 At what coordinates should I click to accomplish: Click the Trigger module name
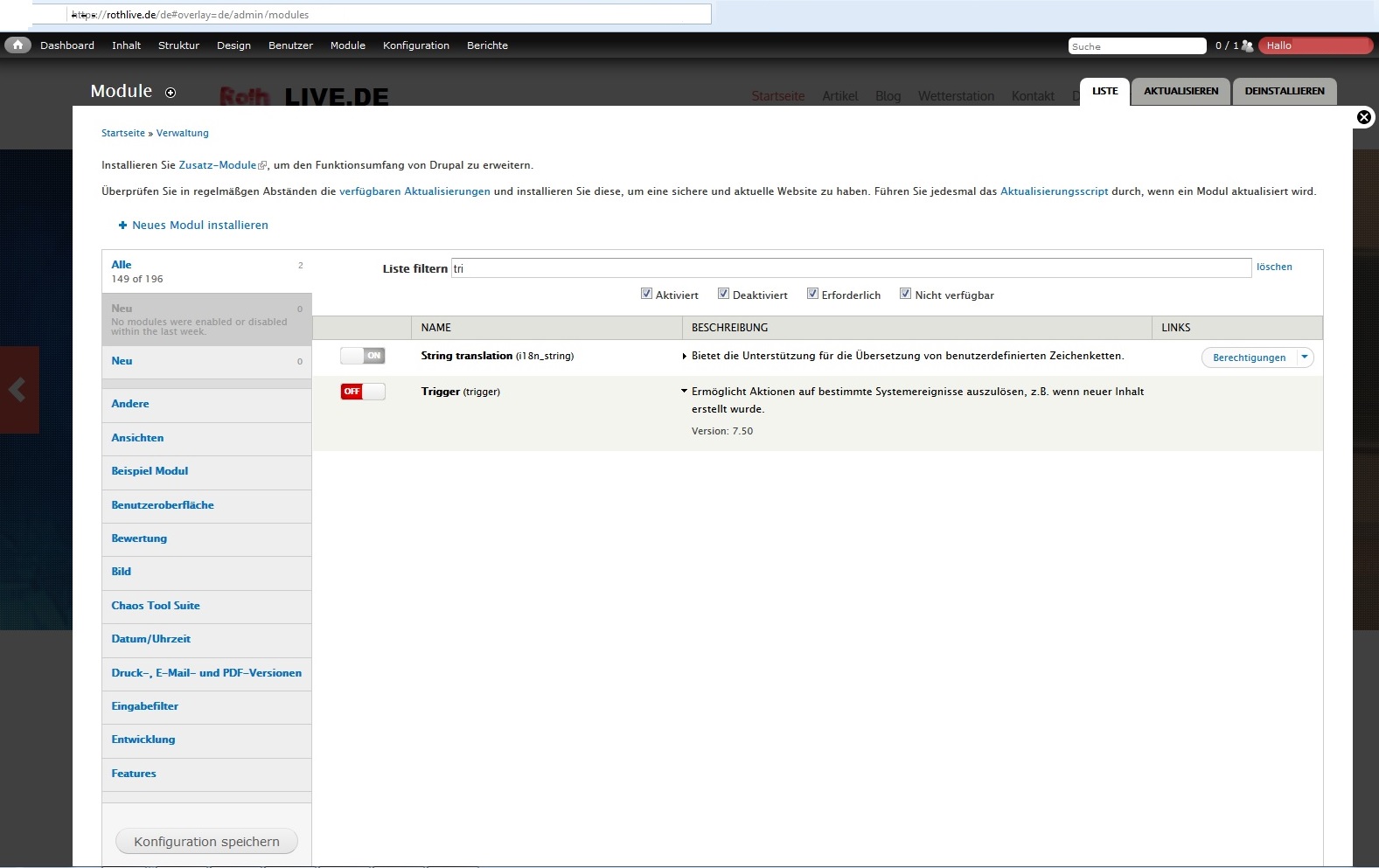click(440, 392)
